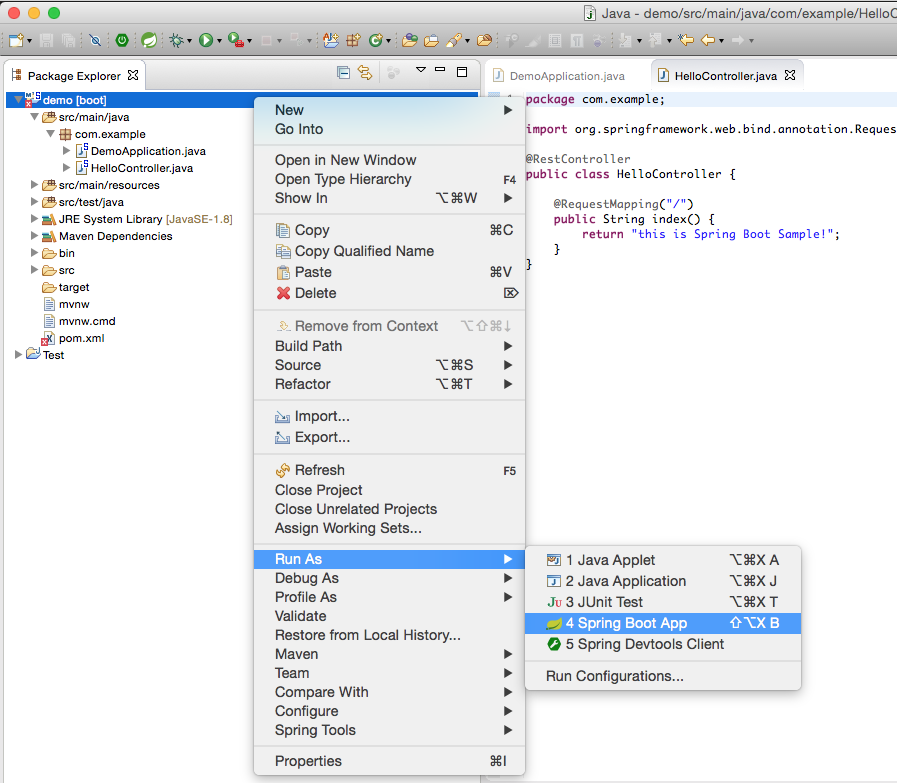Click the Open Task briefcase icon
The image size is (897, 783).
coord(431,40)
